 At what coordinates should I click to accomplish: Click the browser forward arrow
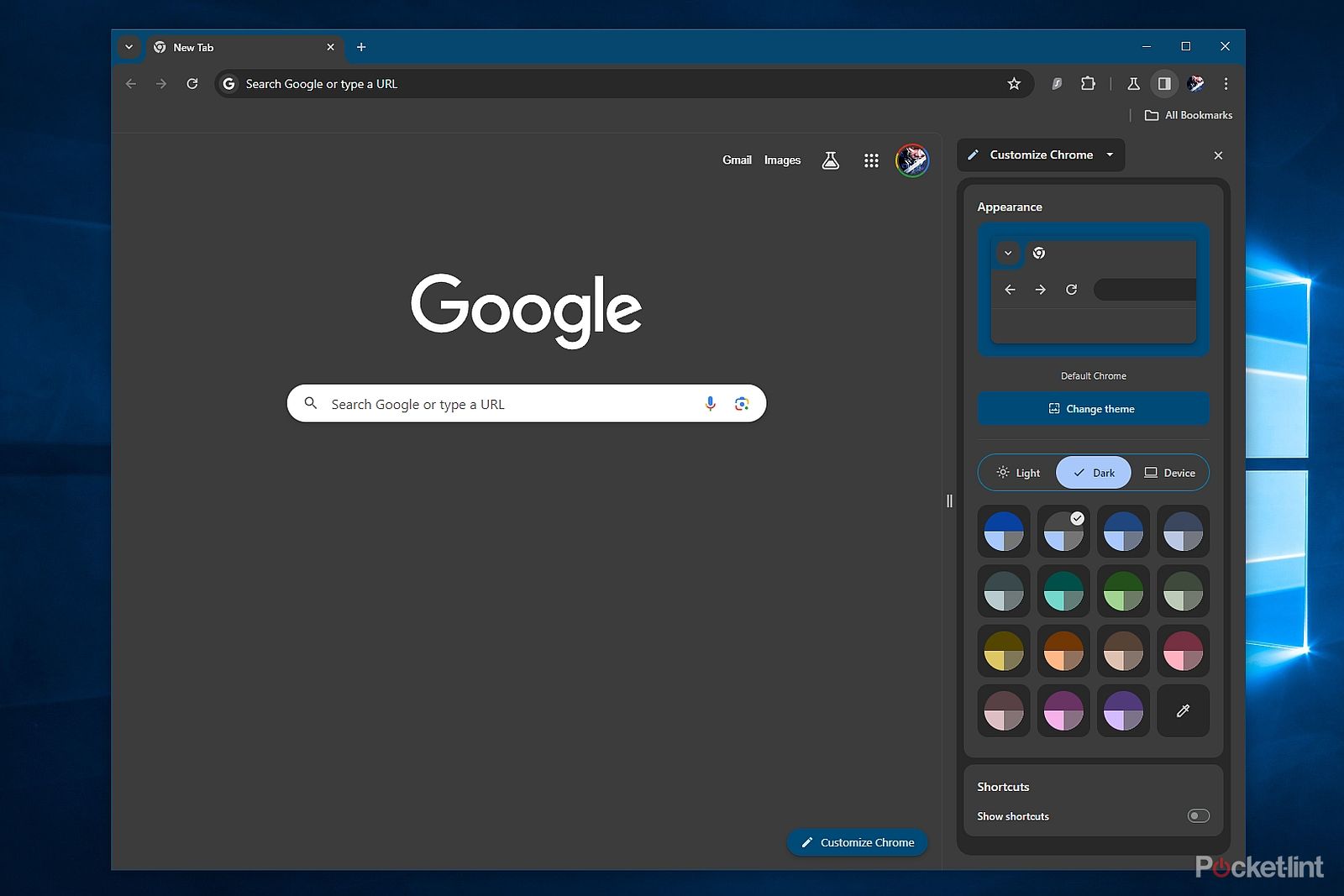161,84
